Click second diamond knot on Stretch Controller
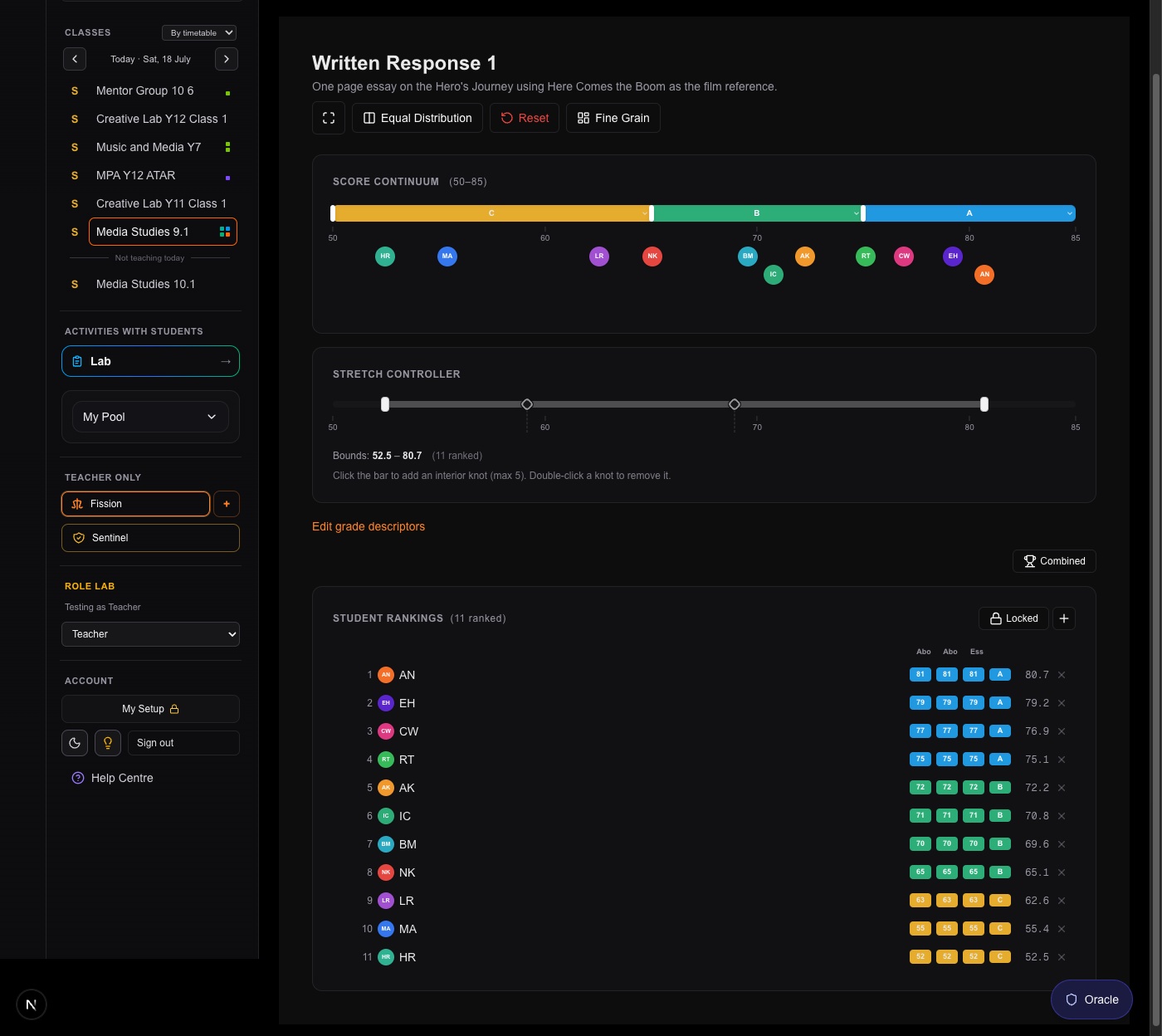This screenshot has width=1162, height=1036. pyautogui.click(x=735, y=404)
